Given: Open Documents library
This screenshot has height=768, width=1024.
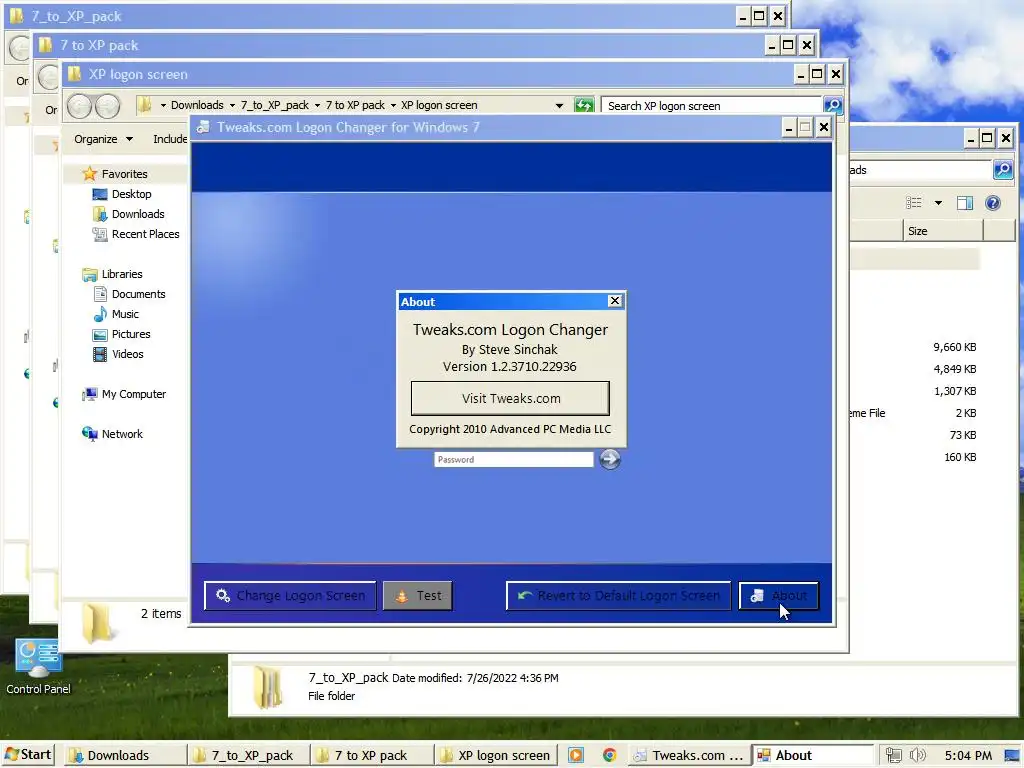Looking at the screenshot, I should pos(138,294).
